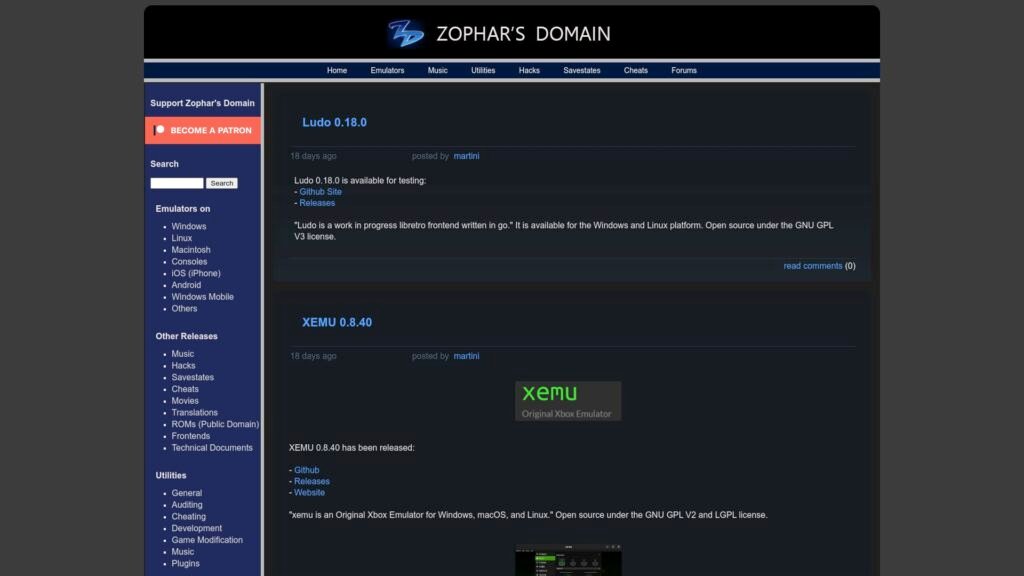
Task: Open Auditing utilities link
Action: (187, 505)
